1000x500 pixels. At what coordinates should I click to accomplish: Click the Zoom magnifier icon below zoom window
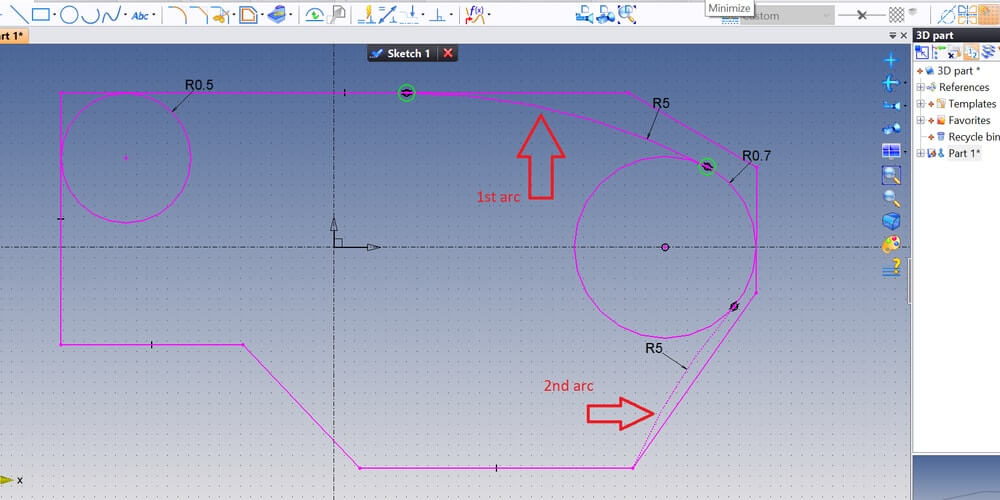pos(891,198)
